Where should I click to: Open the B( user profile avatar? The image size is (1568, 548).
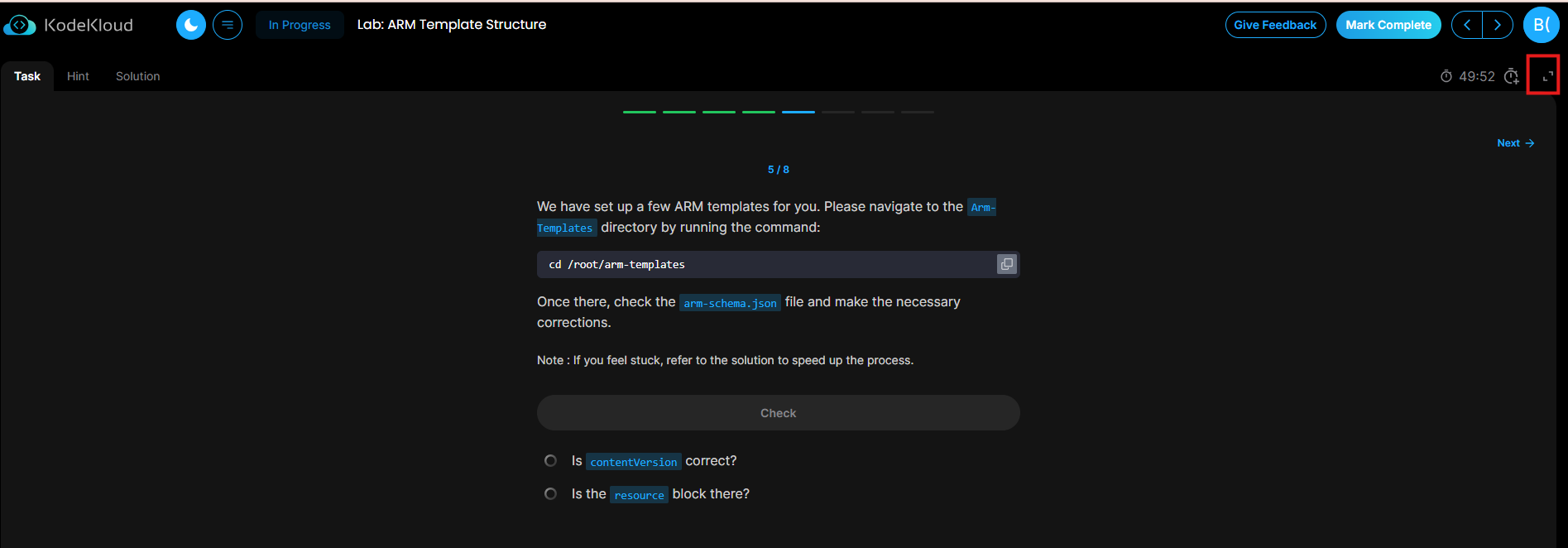1542,25
